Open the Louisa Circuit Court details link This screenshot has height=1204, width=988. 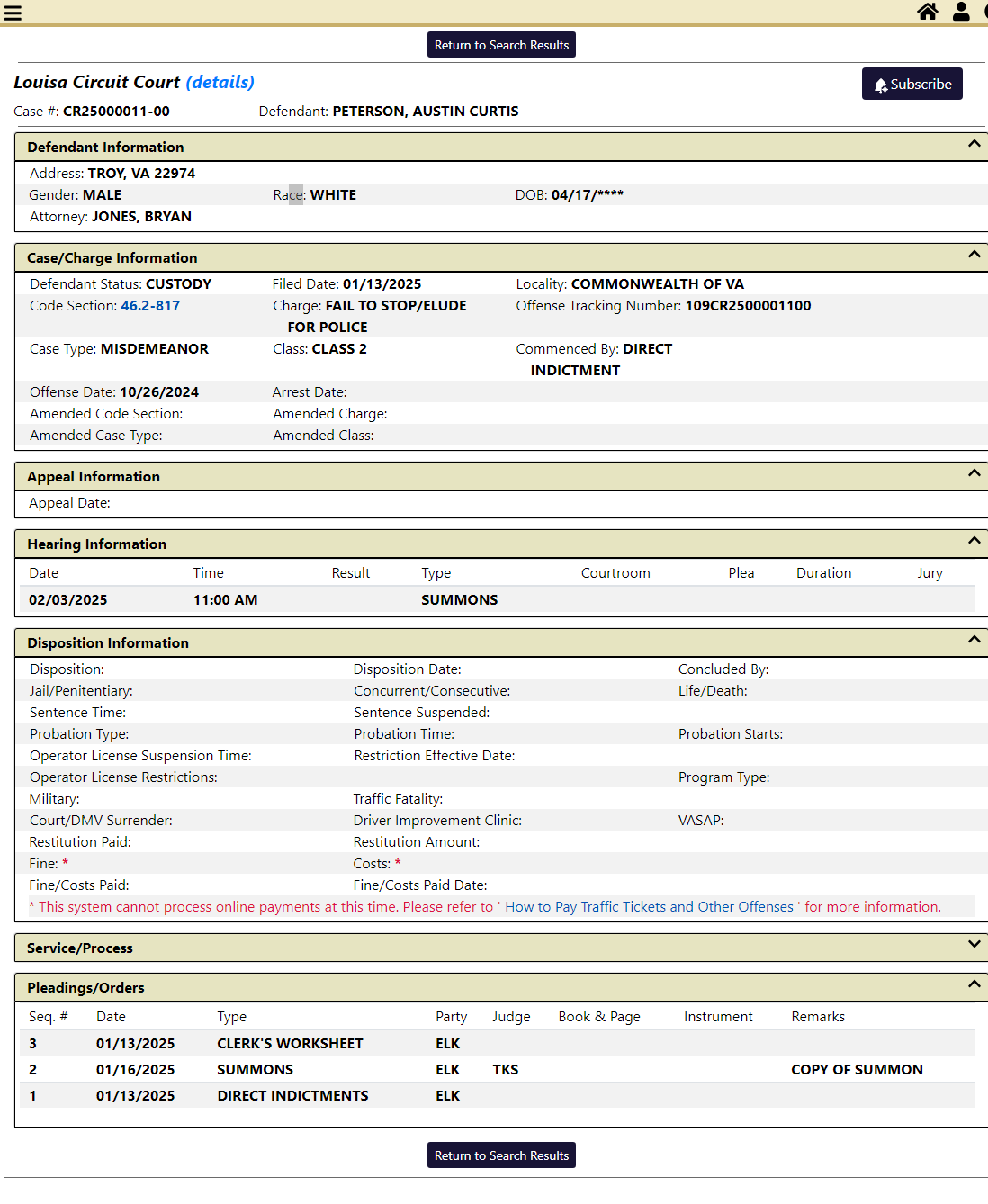[220, 82]
